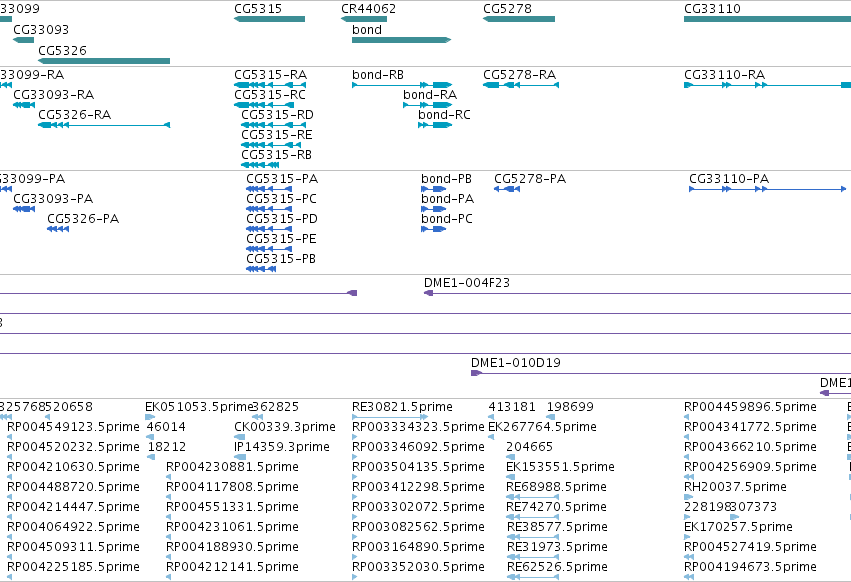The height and width of the screenshot is (582, 851).
Task: Select EST EK170257.5prime
Action: click(x=738, y=527)
